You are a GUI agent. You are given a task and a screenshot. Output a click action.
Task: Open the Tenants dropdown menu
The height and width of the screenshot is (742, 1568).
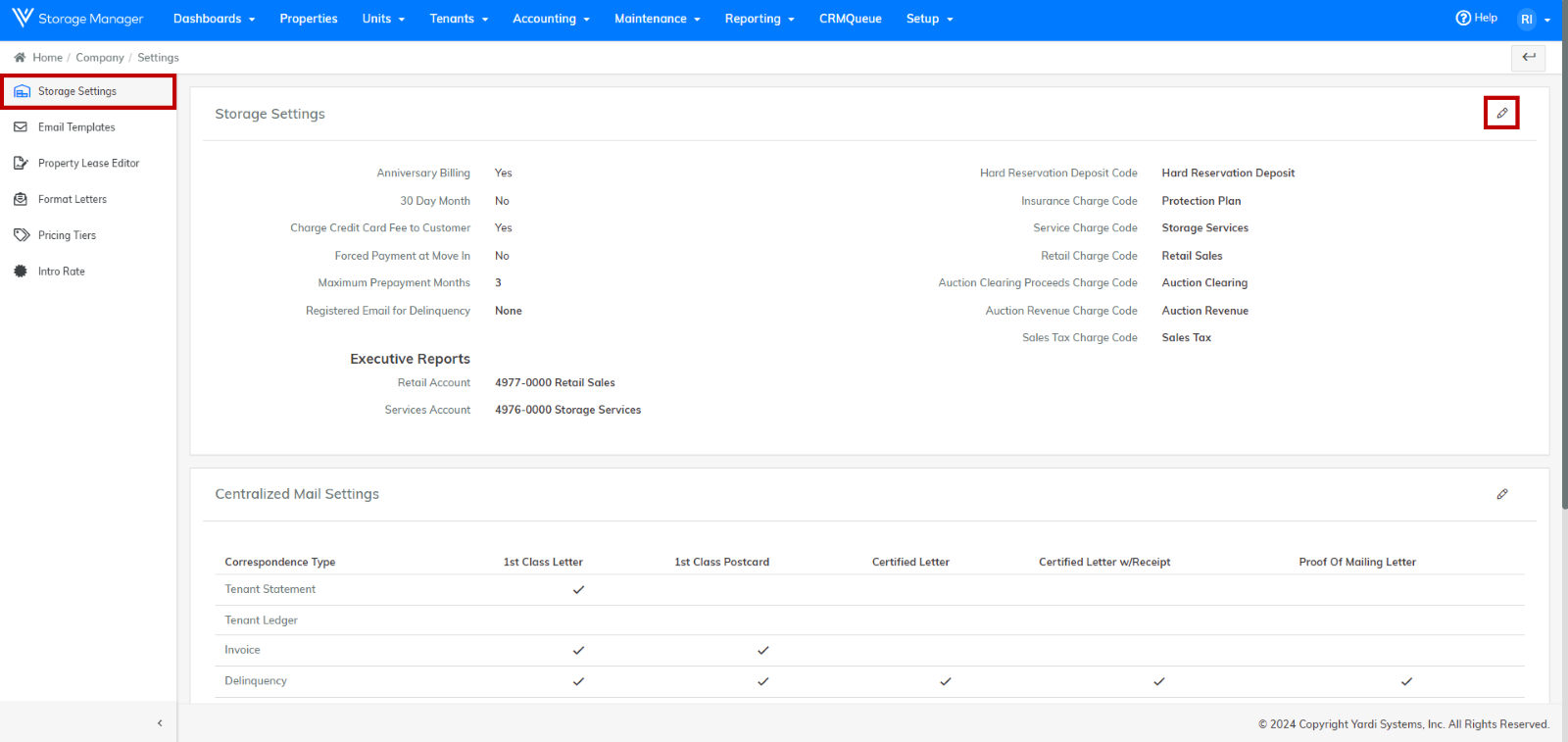click(459, 19)
